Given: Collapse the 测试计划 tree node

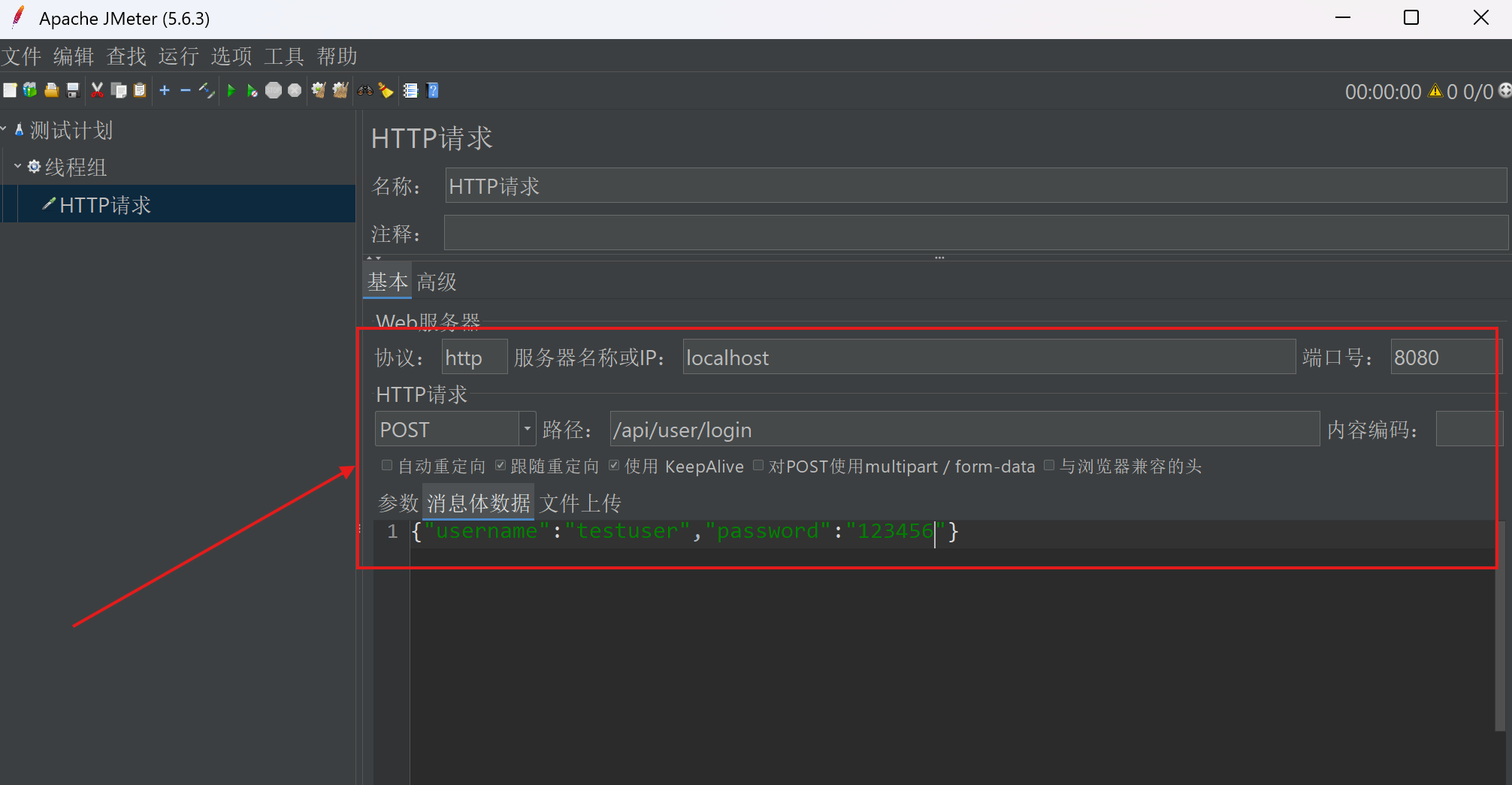Looking at the screenshot, I should pyautogui.click(x=4, y=129).
